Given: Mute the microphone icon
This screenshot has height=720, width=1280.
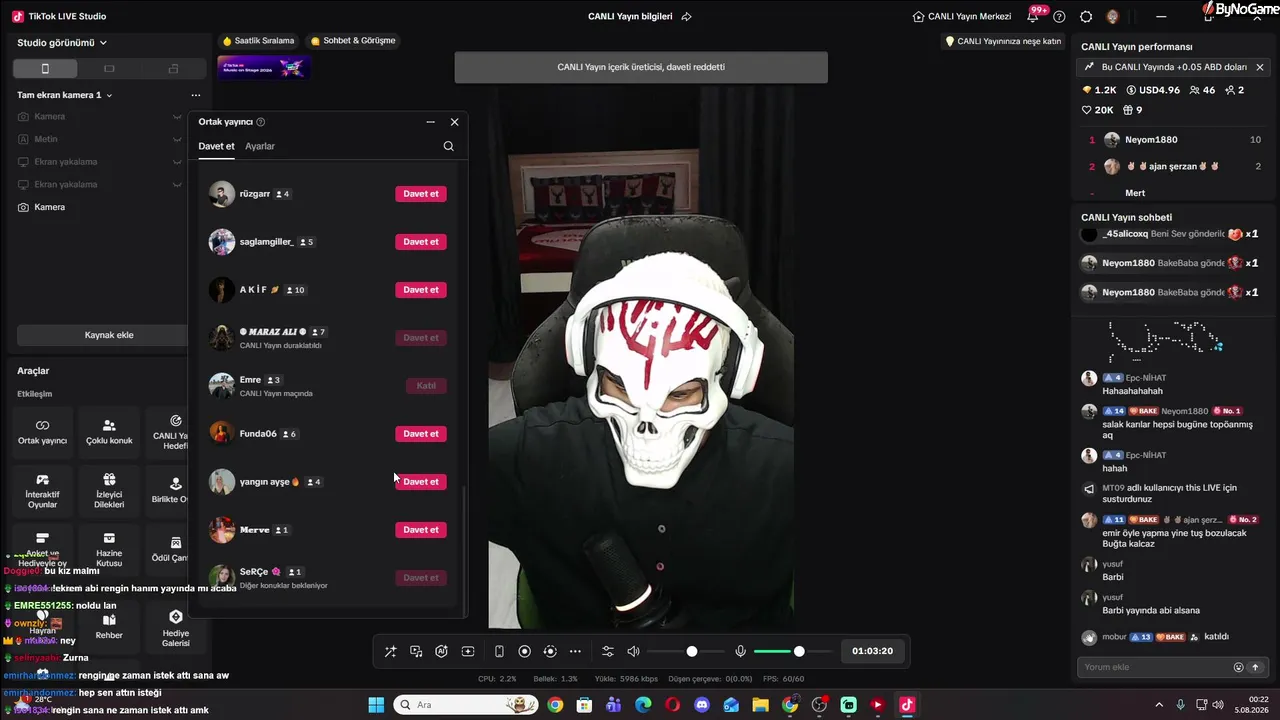Looking at the screenshot, I should coord(740,651).
